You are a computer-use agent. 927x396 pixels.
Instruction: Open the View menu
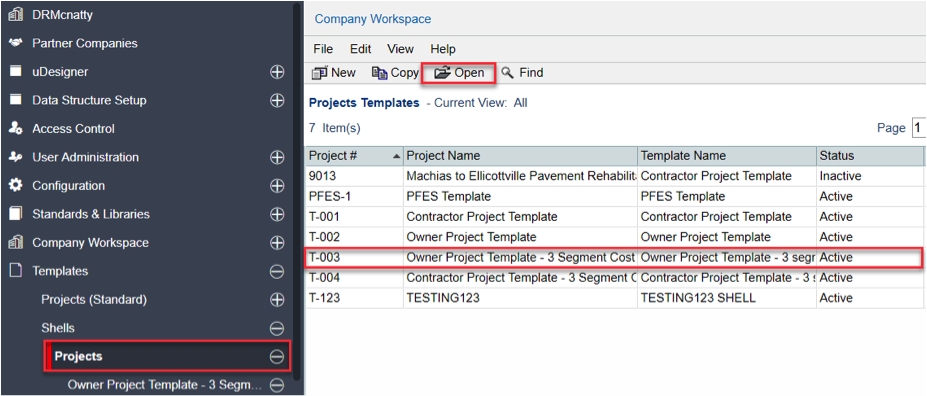pos(400,49)
